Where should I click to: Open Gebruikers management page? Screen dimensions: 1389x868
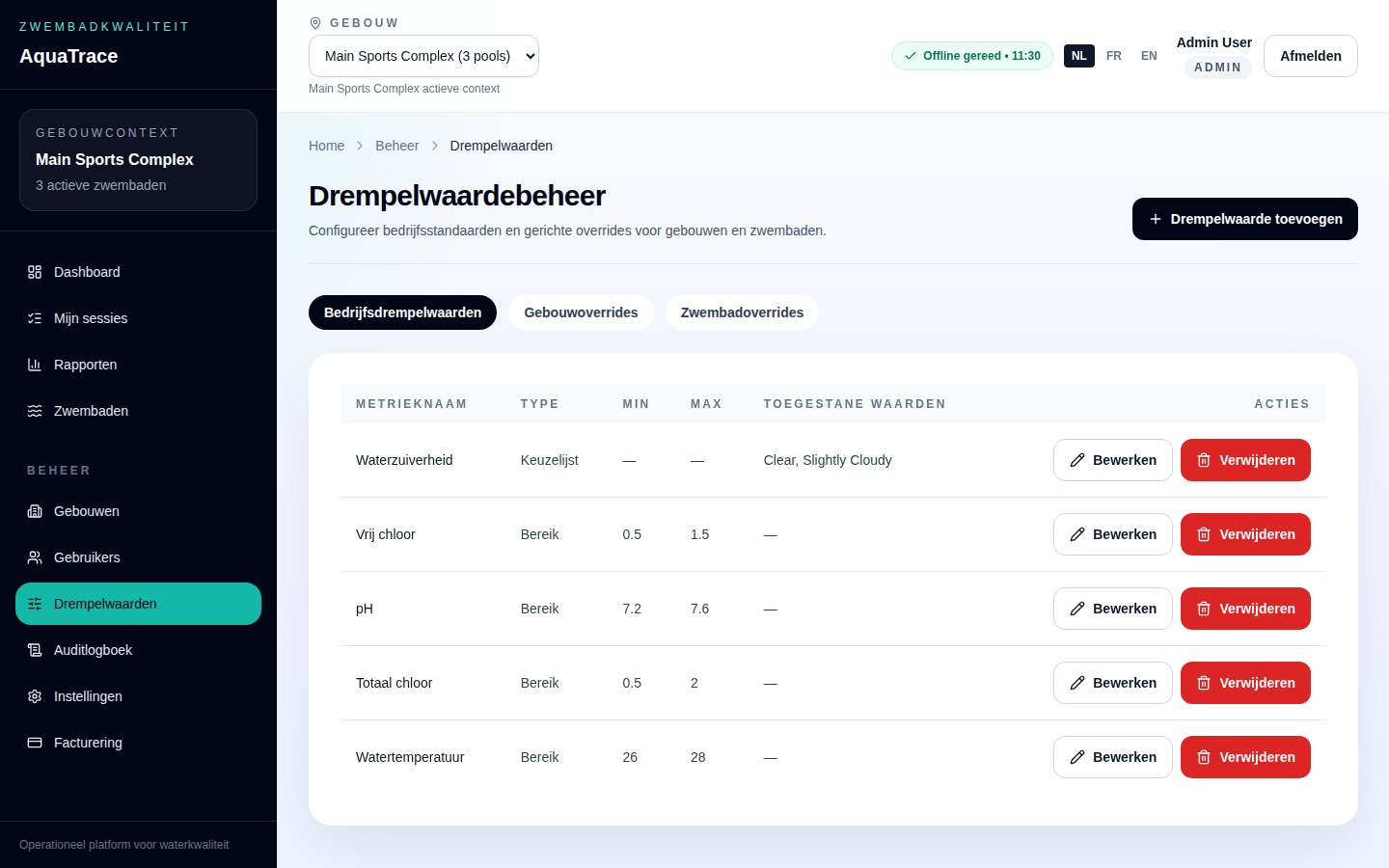point(138,557)
